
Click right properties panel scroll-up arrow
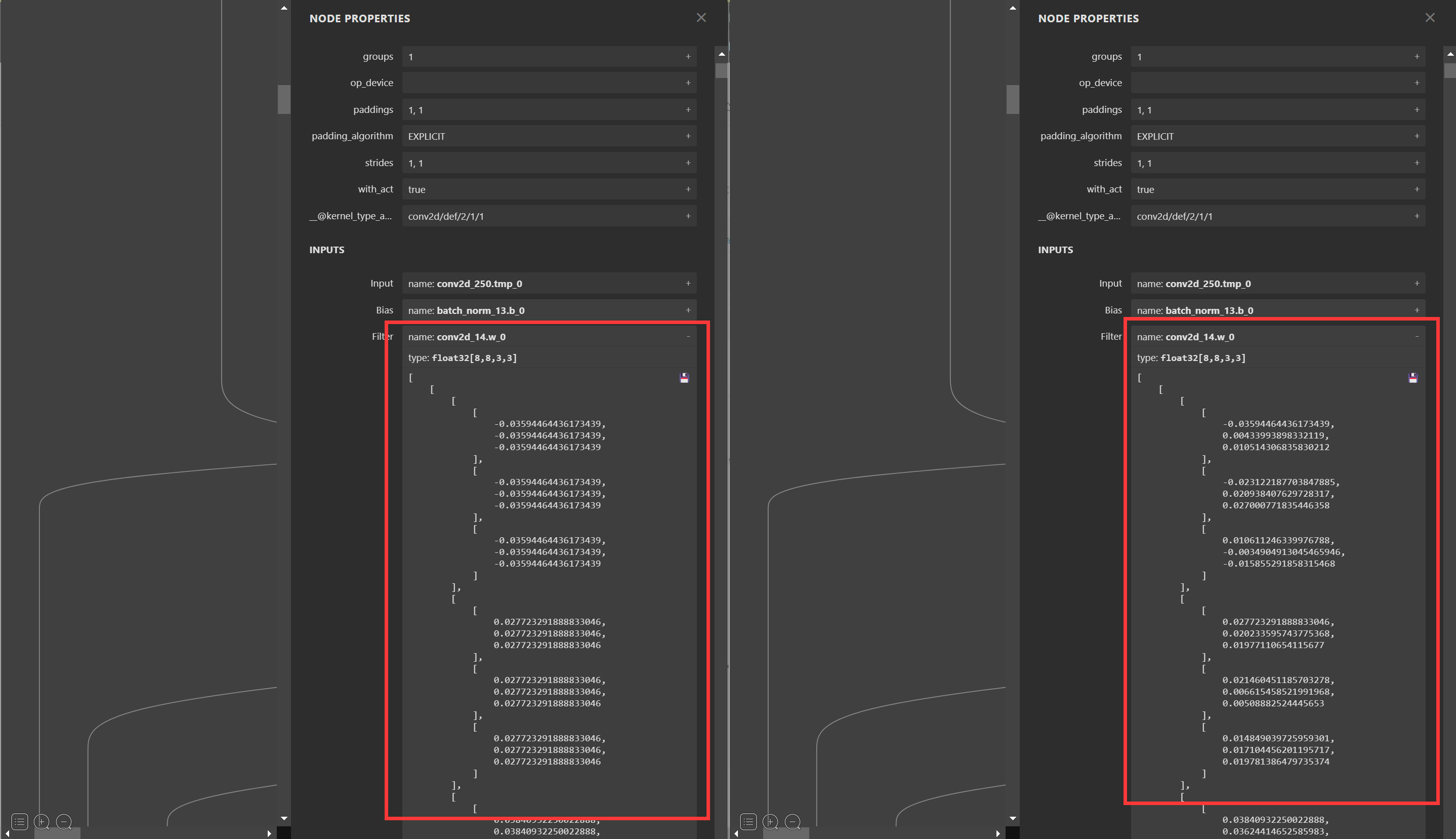click(x=1449, y=54)
